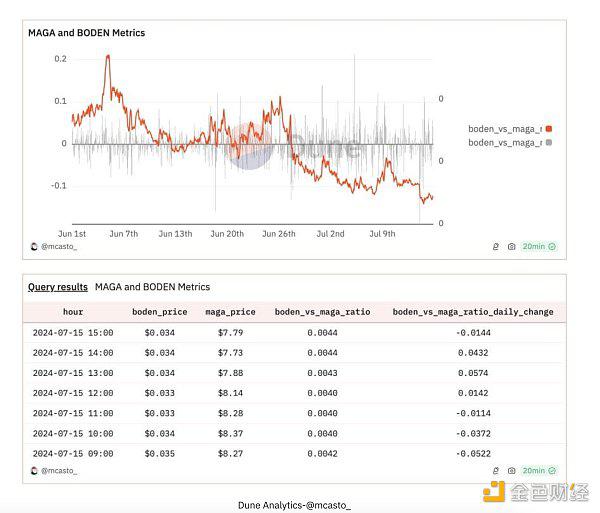The image size is (600, 513).
Task: Click the Jun 20th x-axis label
Action: (x=227, y=234)
